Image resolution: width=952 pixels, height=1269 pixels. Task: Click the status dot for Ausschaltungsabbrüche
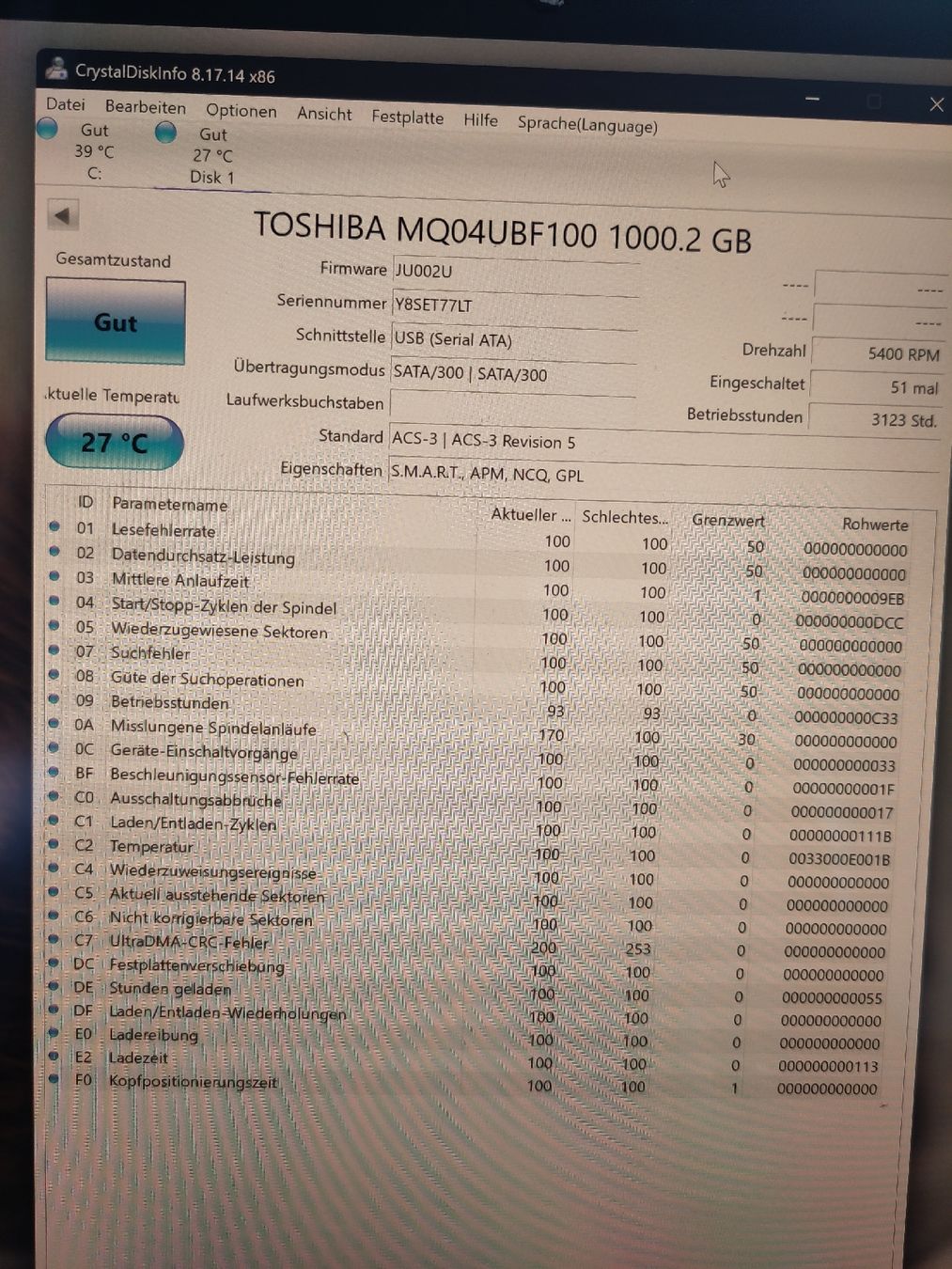[x=54, y=796]
